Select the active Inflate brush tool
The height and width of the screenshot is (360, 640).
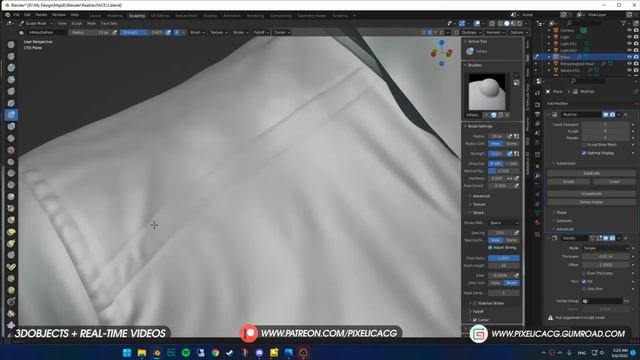[x=11, y=115]
